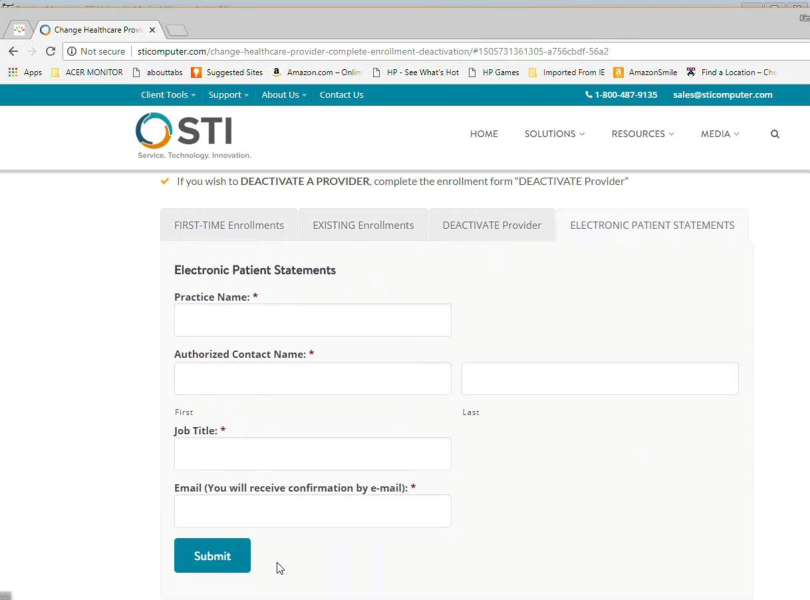Select the DEACTIVATE Provider tab
The width and height of the screenshot is (810, 600).
click(492, 225)
